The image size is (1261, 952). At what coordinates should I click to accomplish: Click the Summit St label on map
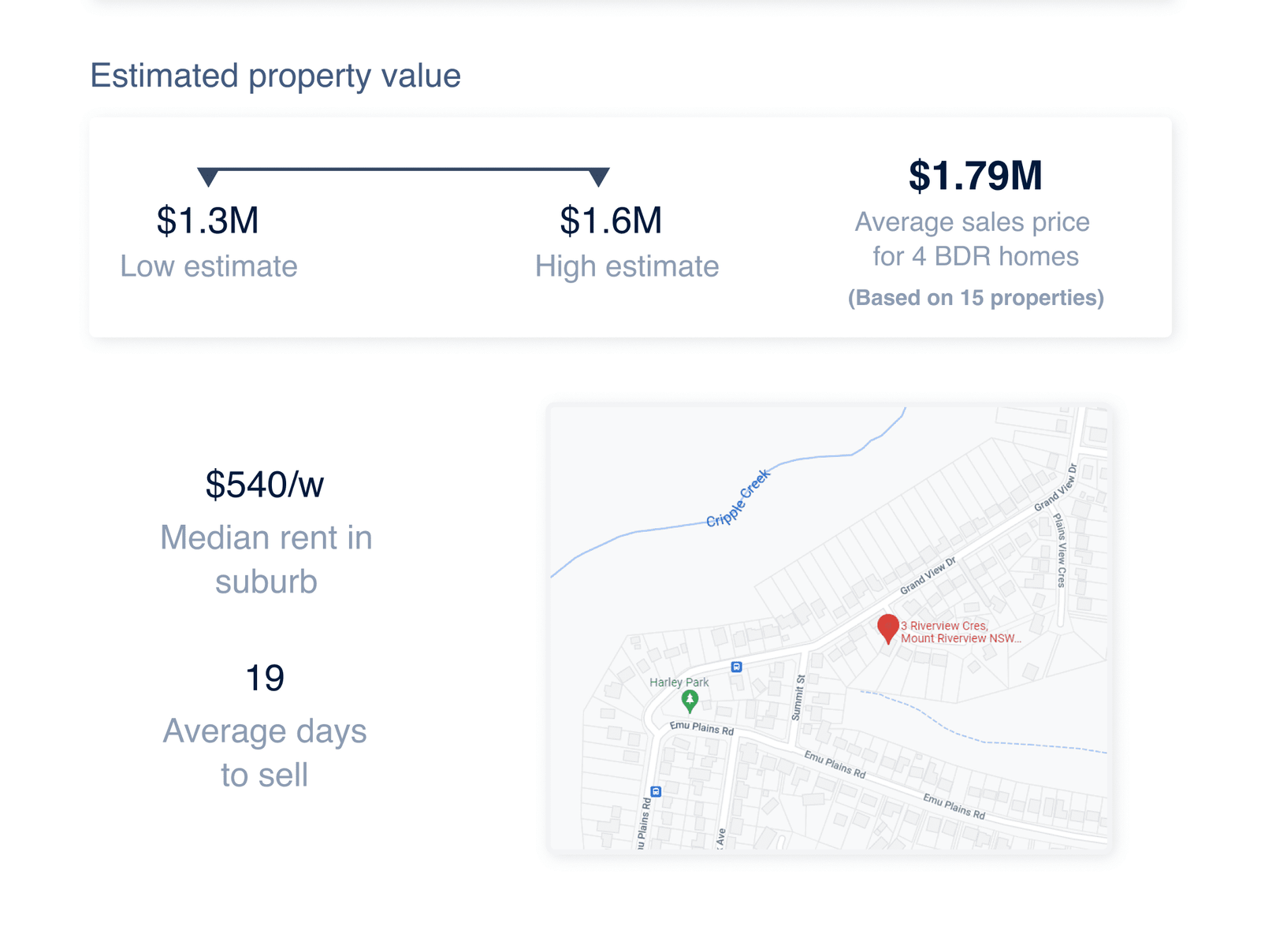(x=798, y=697)
